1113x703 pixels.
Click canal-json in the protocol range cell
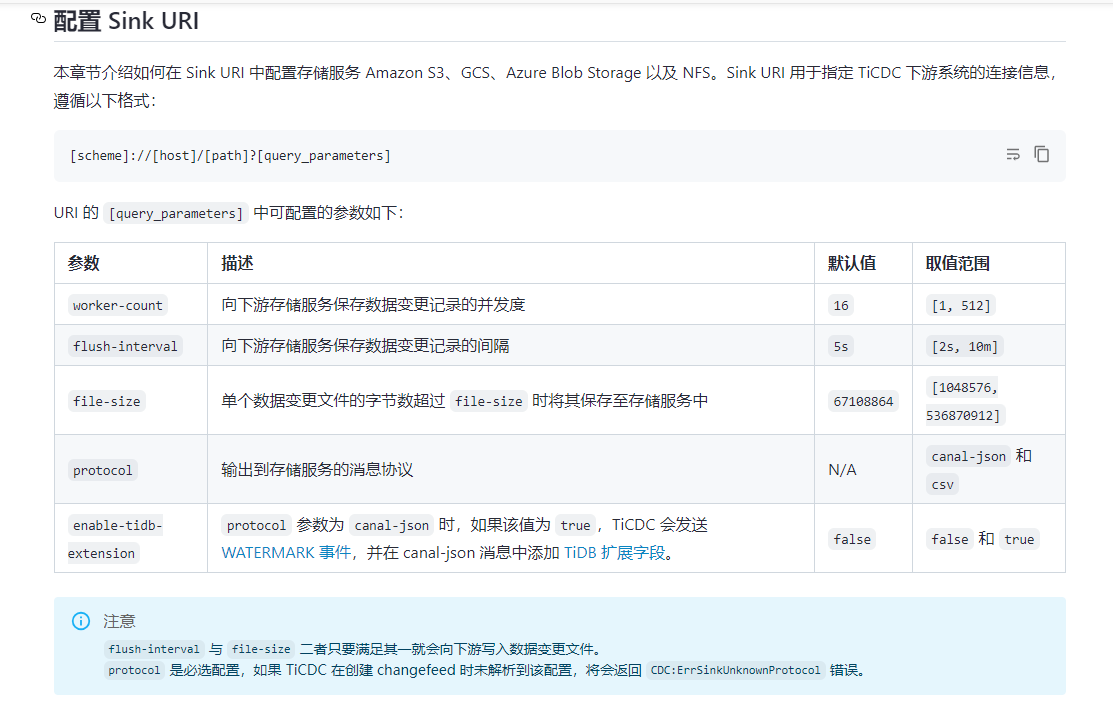[968, 457]
